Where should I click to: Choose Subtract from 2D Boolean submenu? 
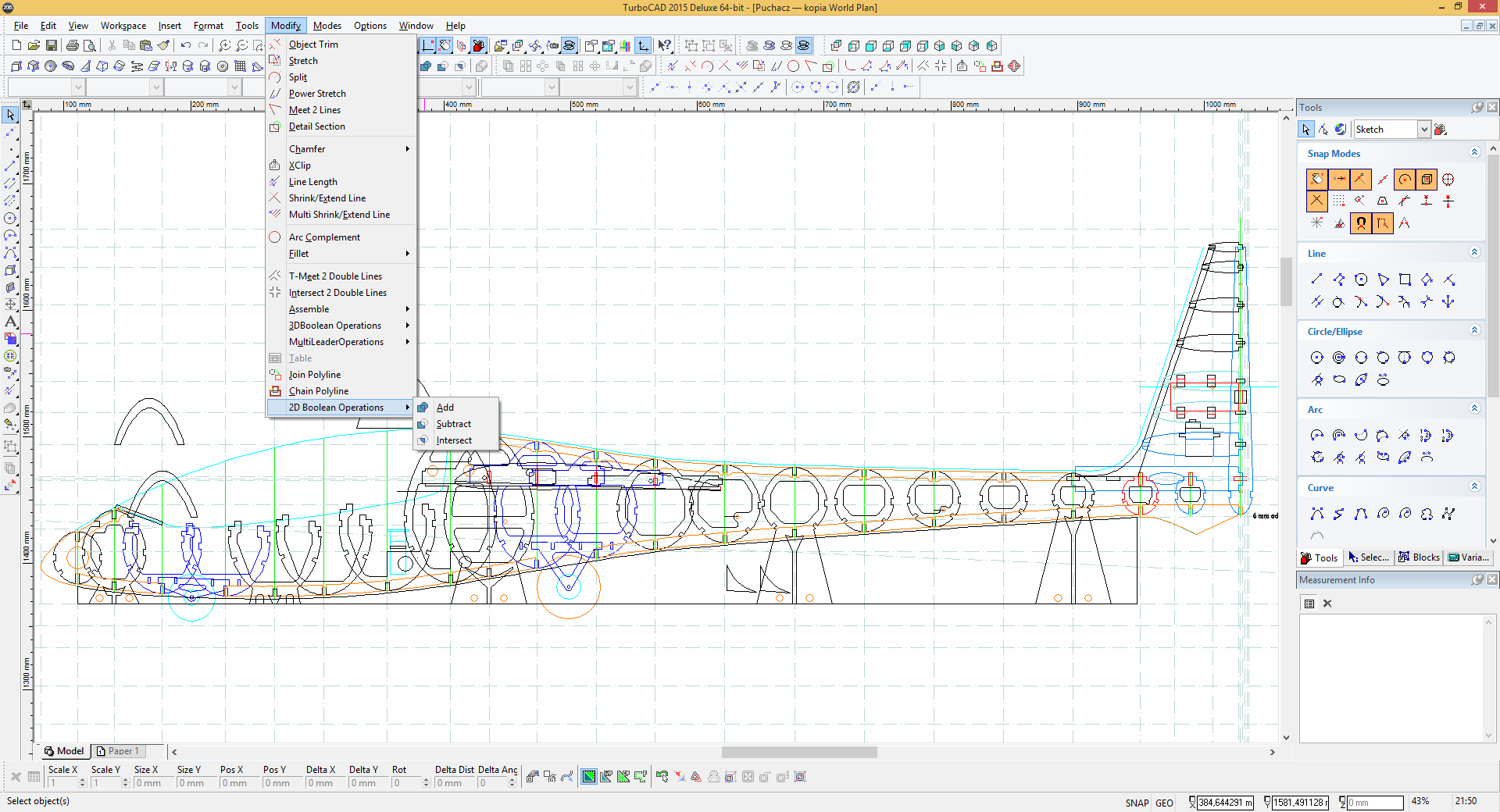pos(454,424)
